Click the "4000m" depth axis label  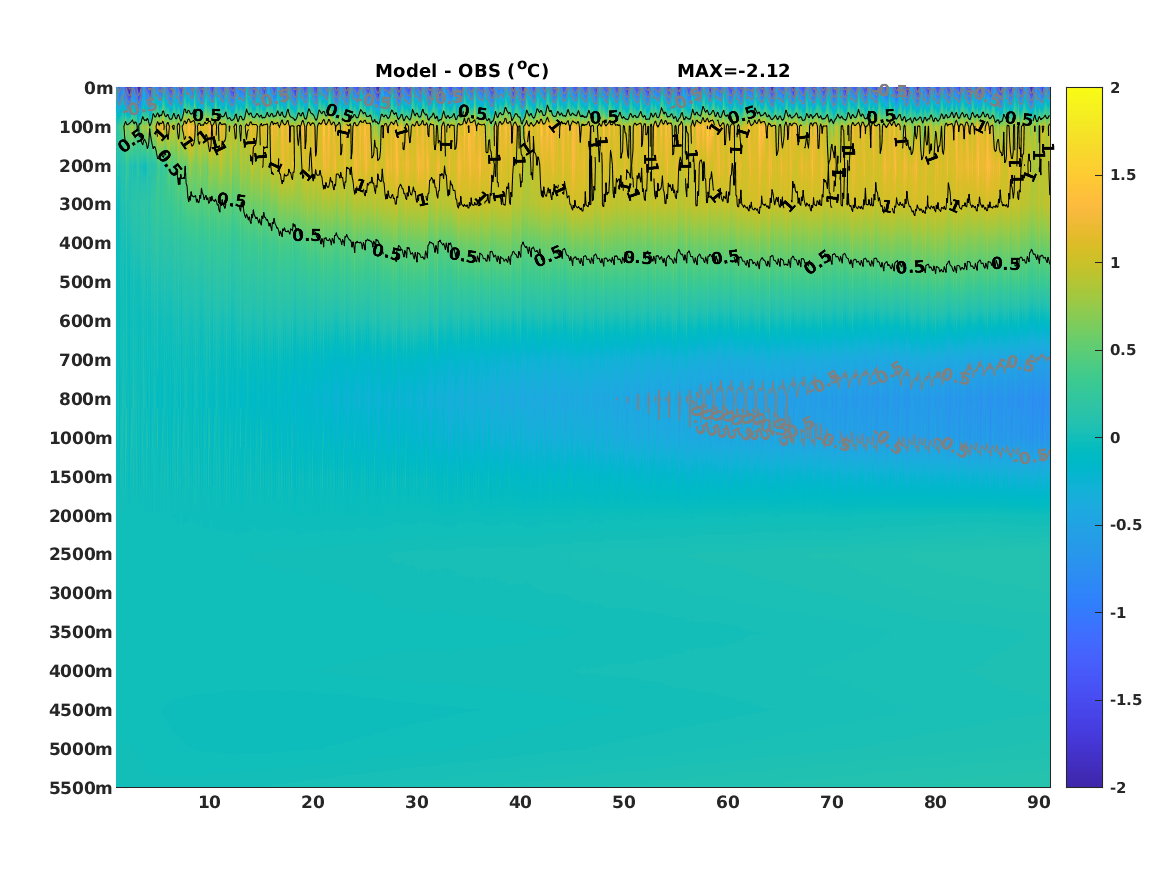tap(81, 671)
